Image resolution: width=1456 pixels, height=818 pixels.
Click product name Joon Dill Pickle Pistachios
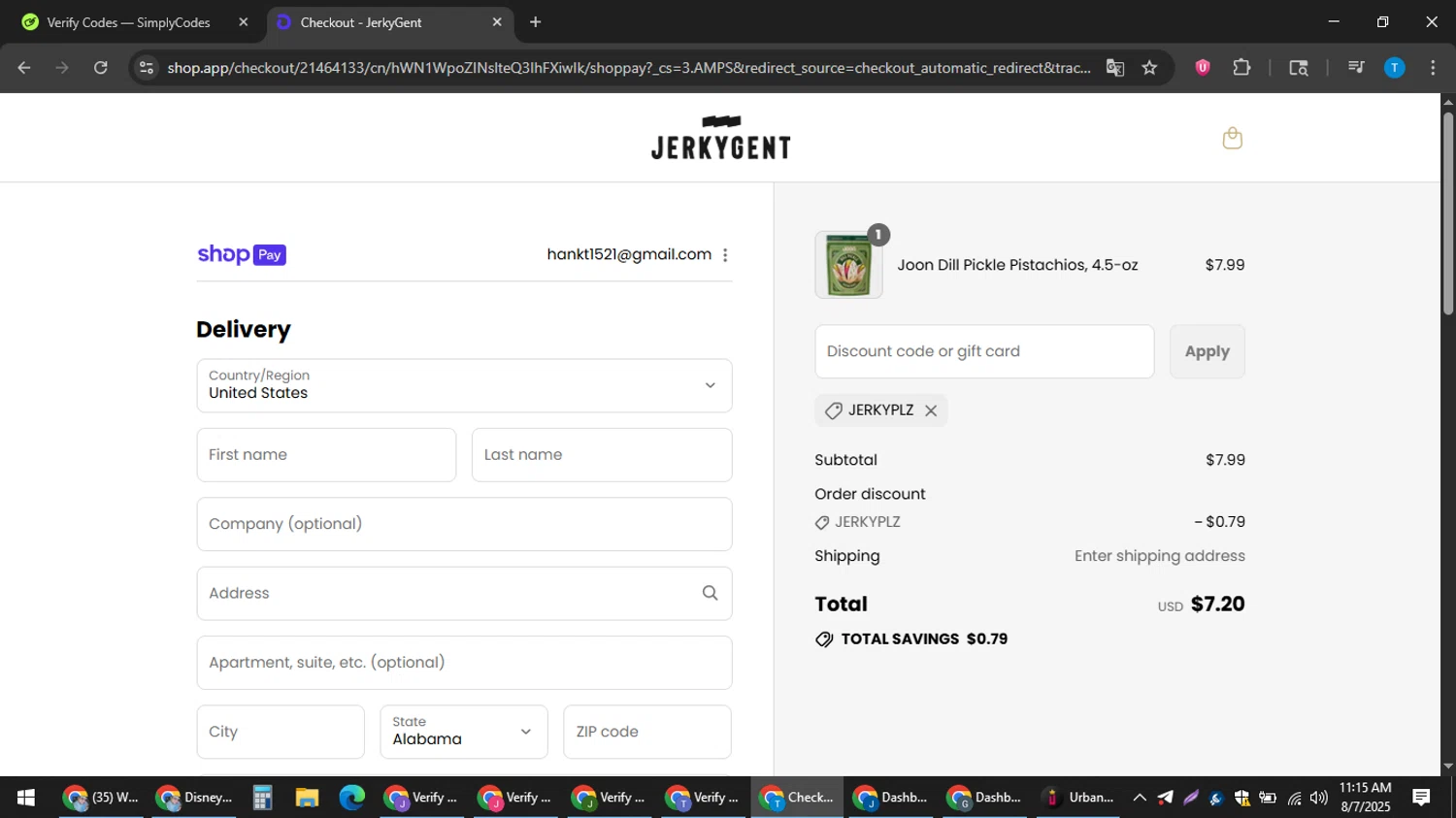pos(1017,265)
